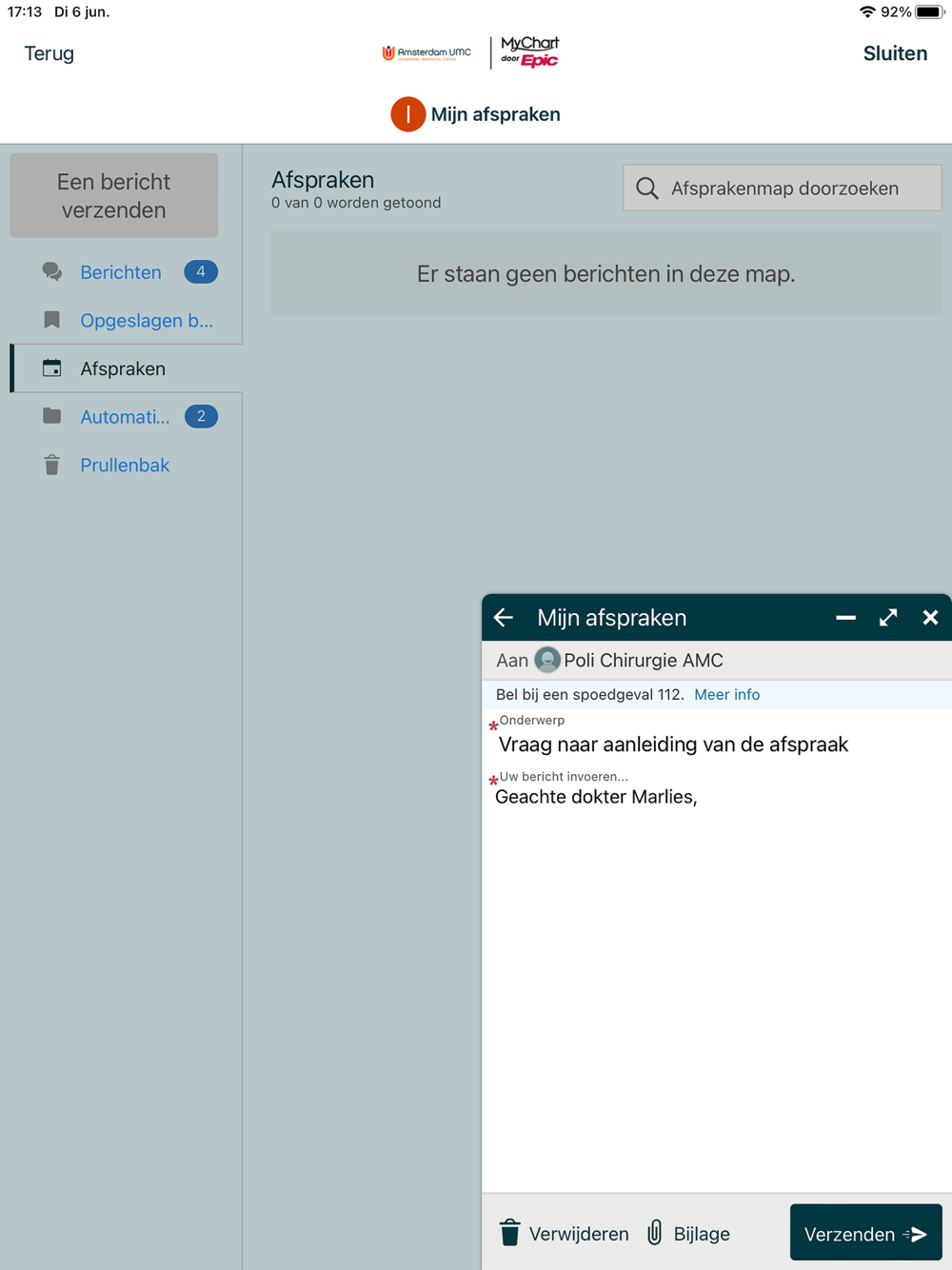This screenshot has width=952, height=1270.
Task: Tap the magnifier search icon
Action: pos(647,189)
